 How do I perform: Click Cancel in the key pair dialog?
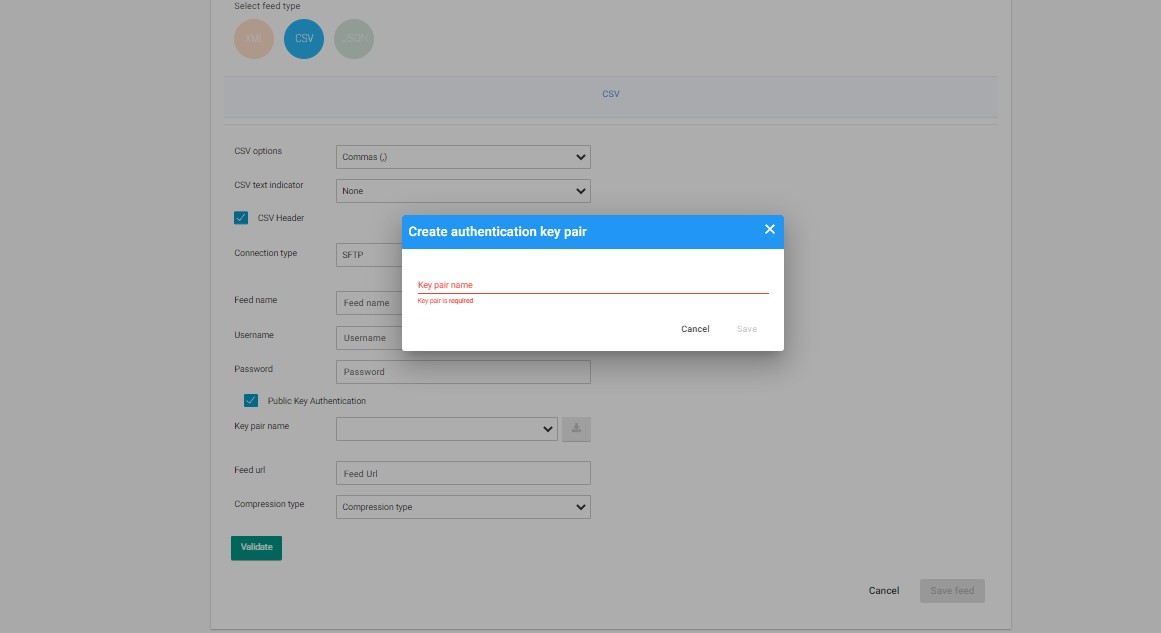point(695,329)
